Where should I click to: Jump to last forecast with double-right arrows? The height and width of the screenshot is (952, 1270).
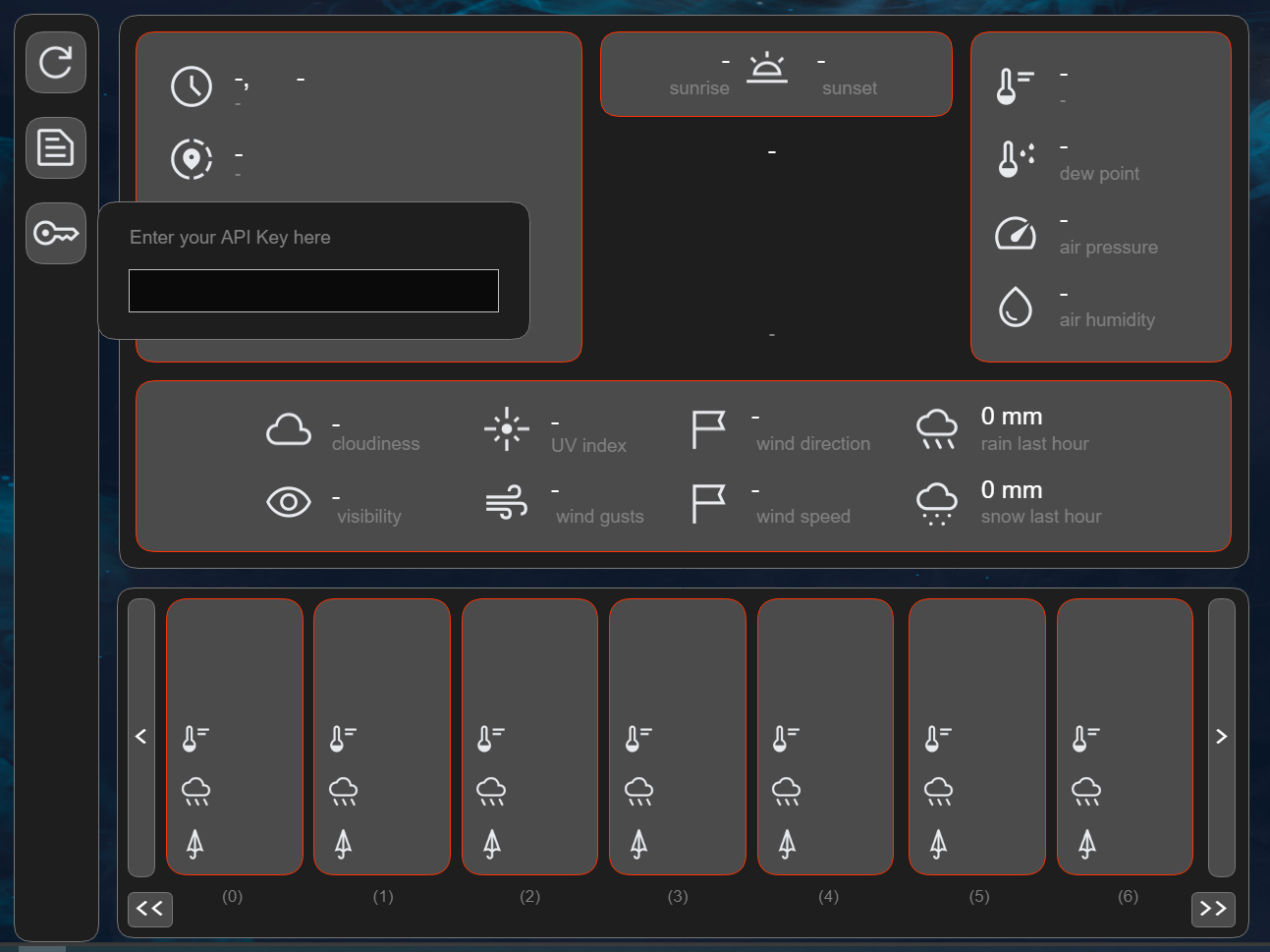pyautogui.click(x=1213, y=909)
